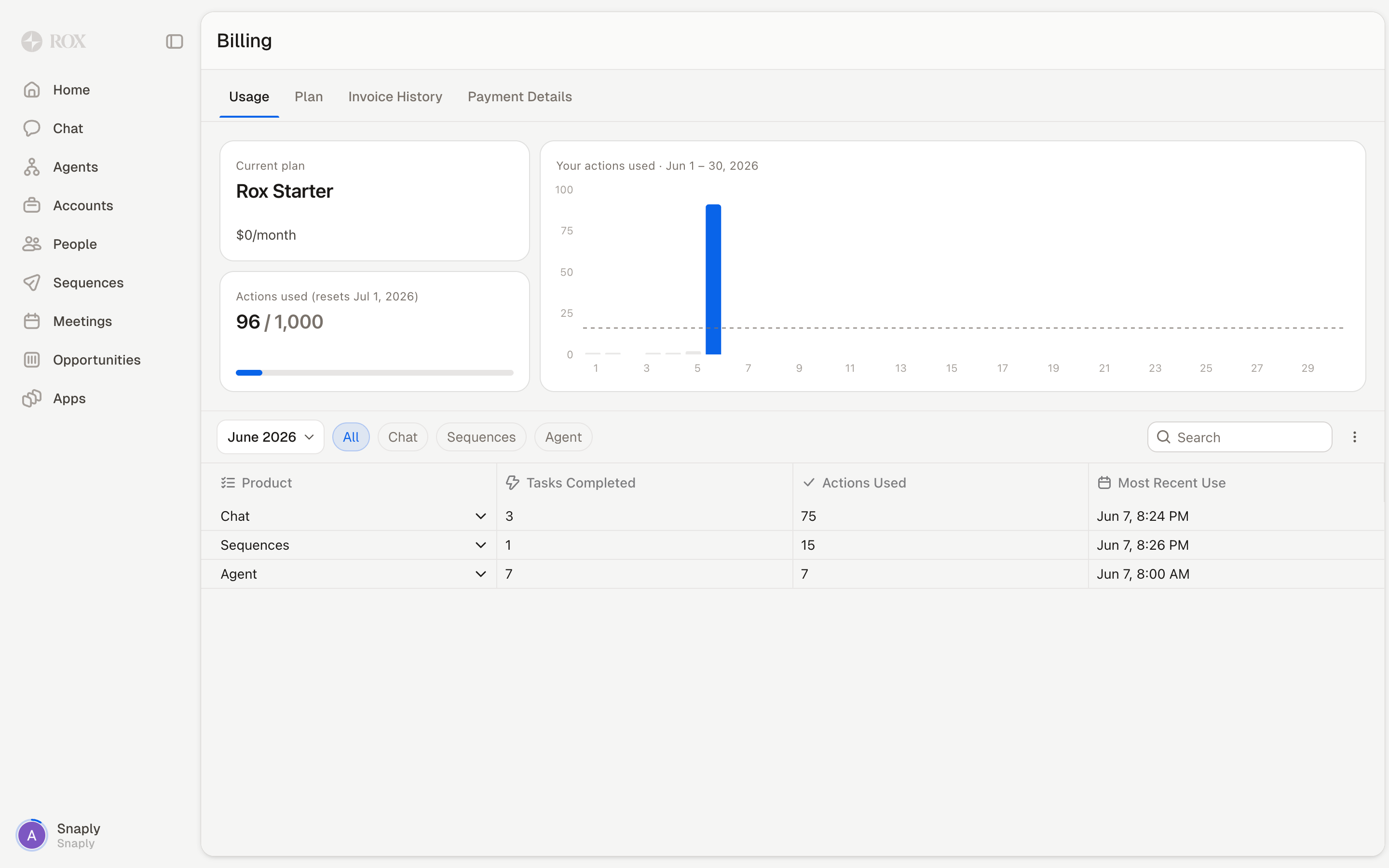Screen dimensions: 1389x868
Task: Click into the Search input field
Action: 1240,437
